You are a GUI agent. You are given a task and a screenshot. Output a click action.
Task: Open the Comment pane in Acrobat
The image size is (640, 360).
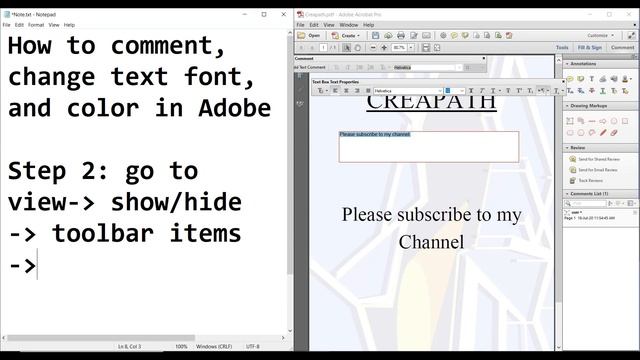click(622, 48)
